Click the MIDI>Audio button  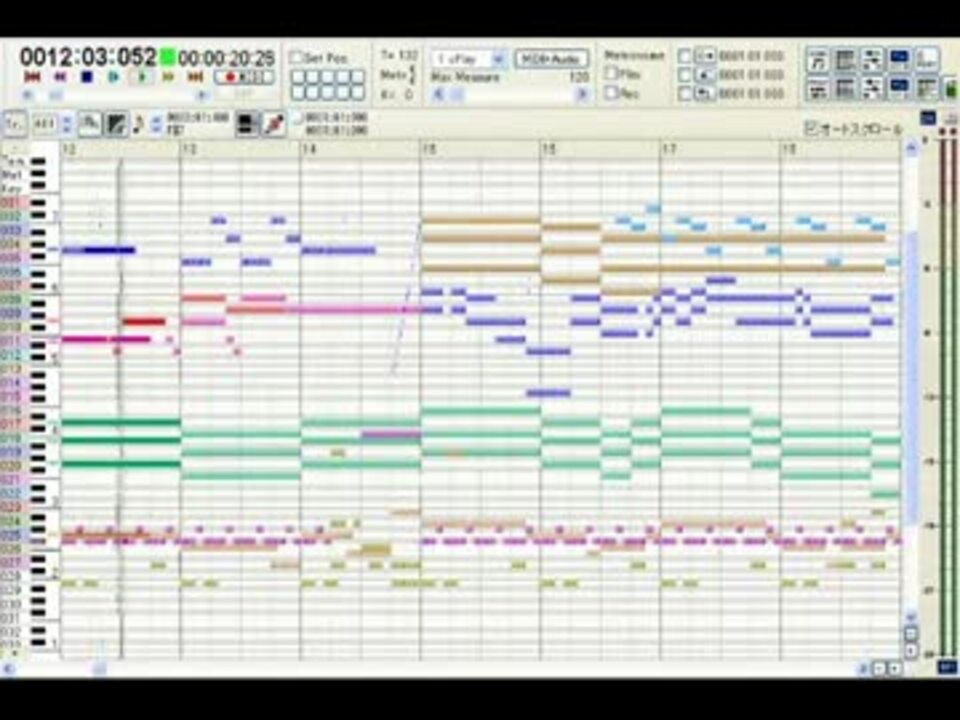pos(552,59)
